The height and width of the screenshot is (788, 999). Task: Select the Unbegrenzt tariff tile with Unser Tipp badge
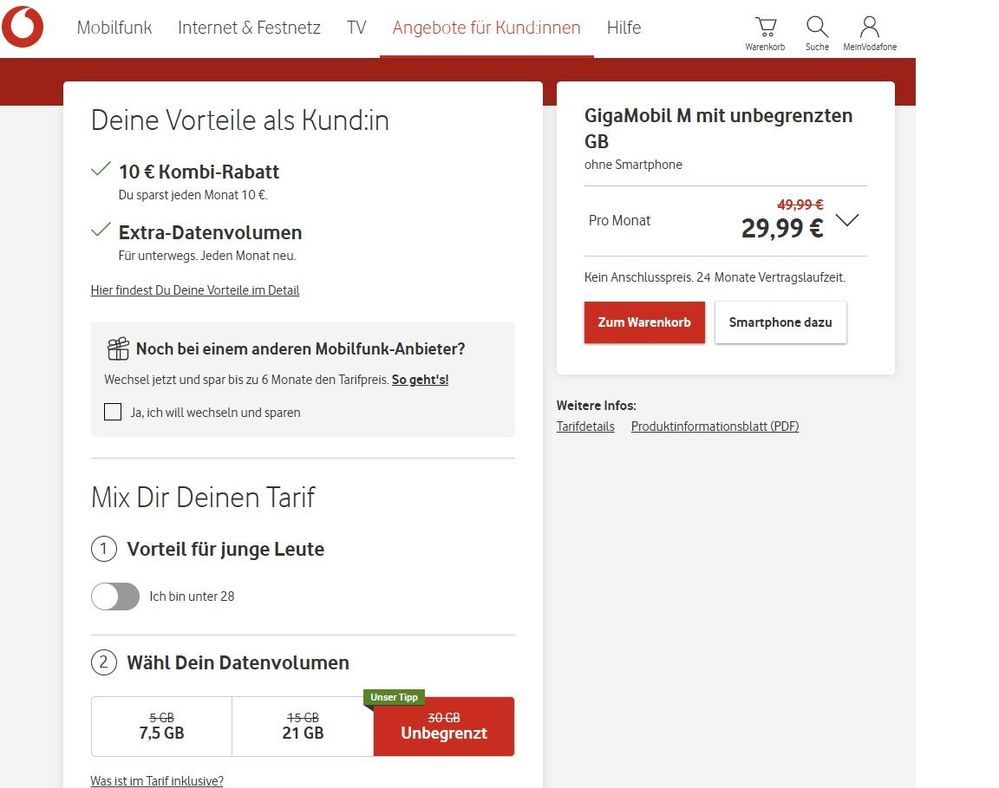coord(443,730)
